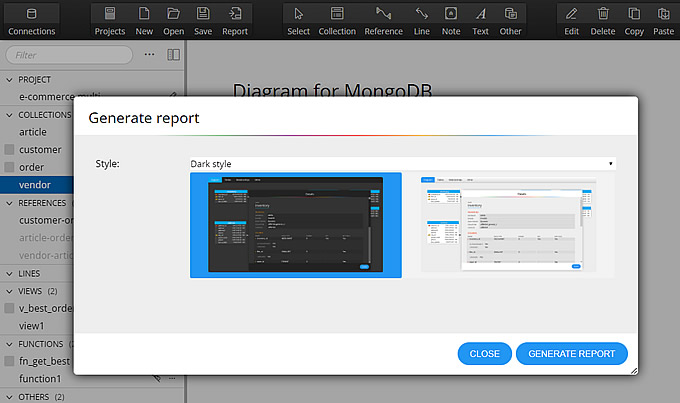
Task: Click the CLOSE button
Action: 484,354
